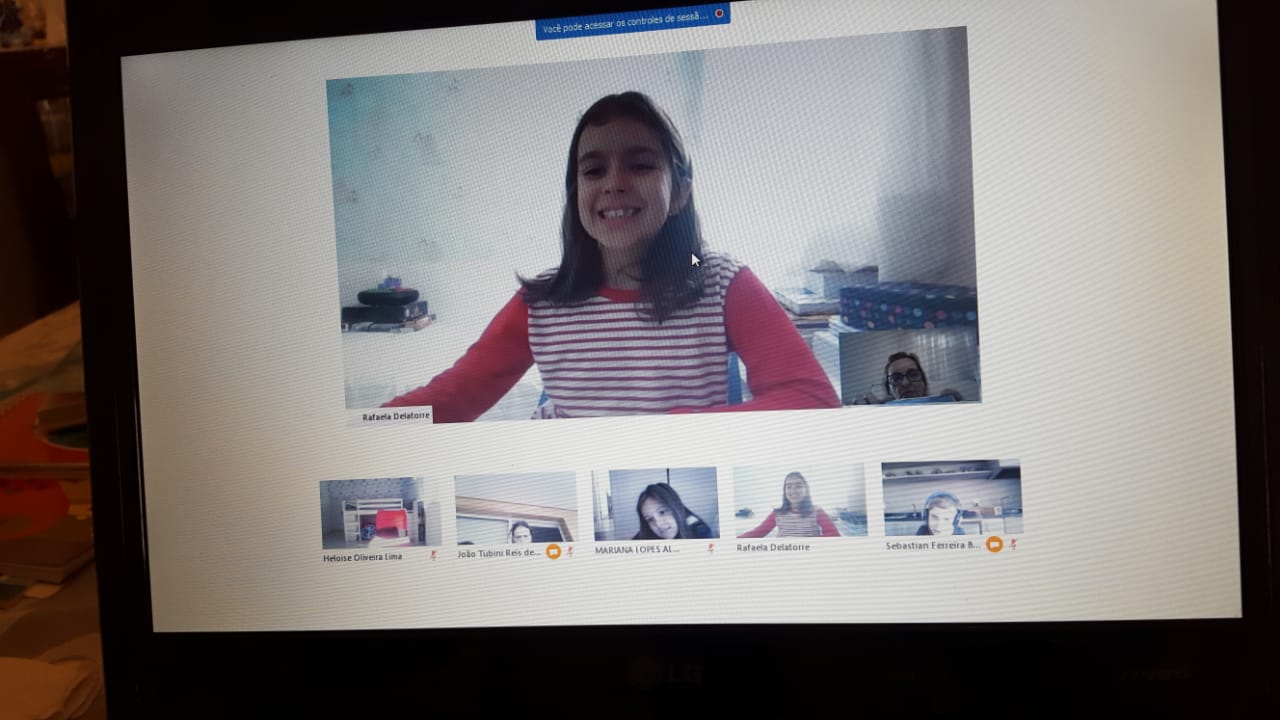Viewport: 1280px width, 720px height.
Task: Click muted mic icon for João Tubini
Action: [x=570, y=551]
